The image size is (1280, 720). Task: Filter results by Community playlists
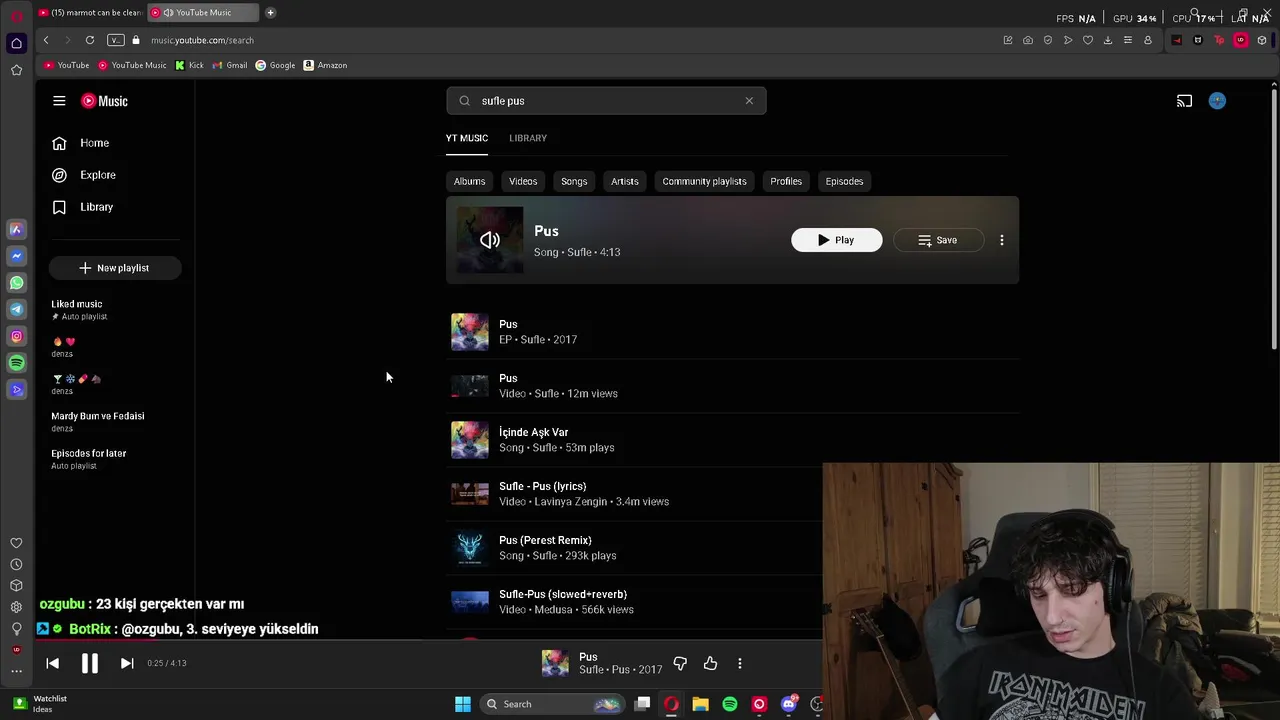[x=704, y=181]
